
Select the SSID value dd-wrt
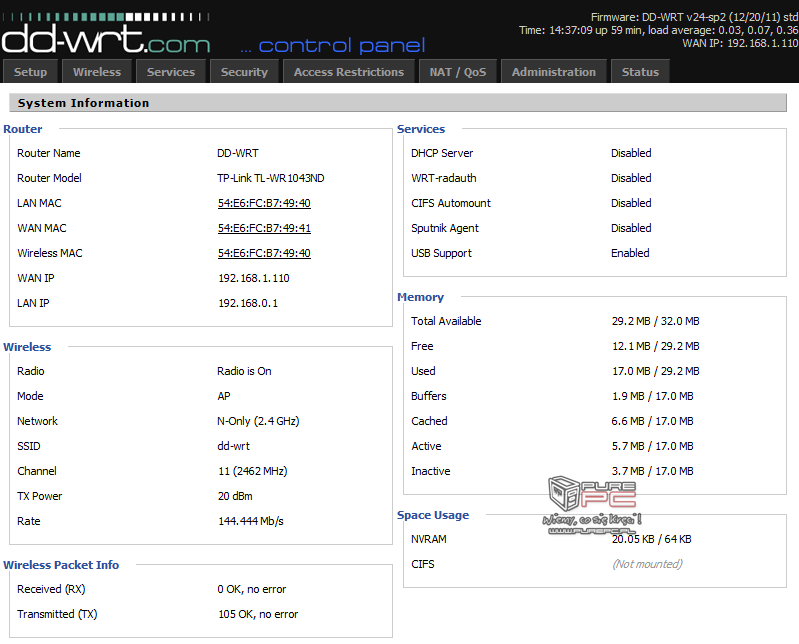tap(233, 446)
